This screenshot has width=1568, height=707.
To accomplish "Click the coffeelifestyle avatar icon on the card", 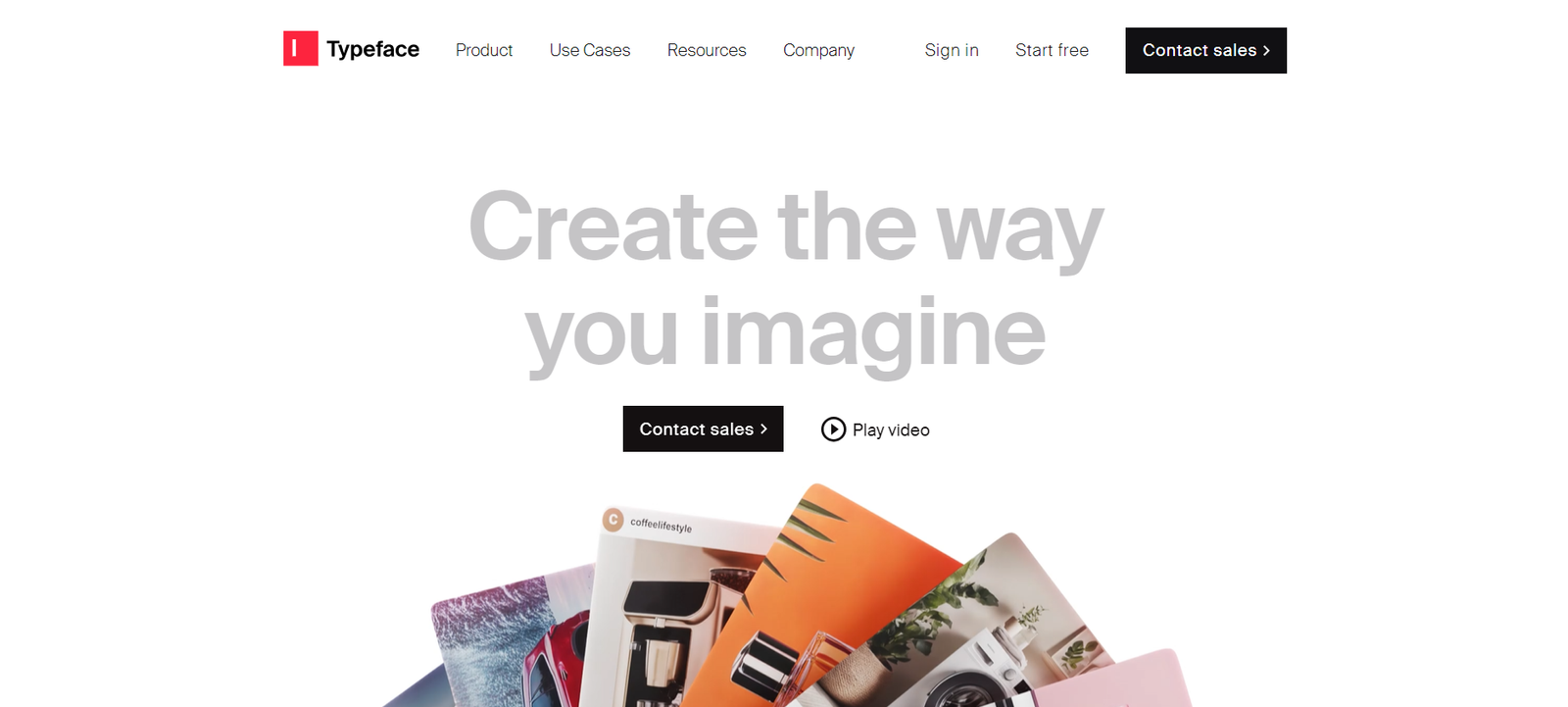I will coord(613,519).
